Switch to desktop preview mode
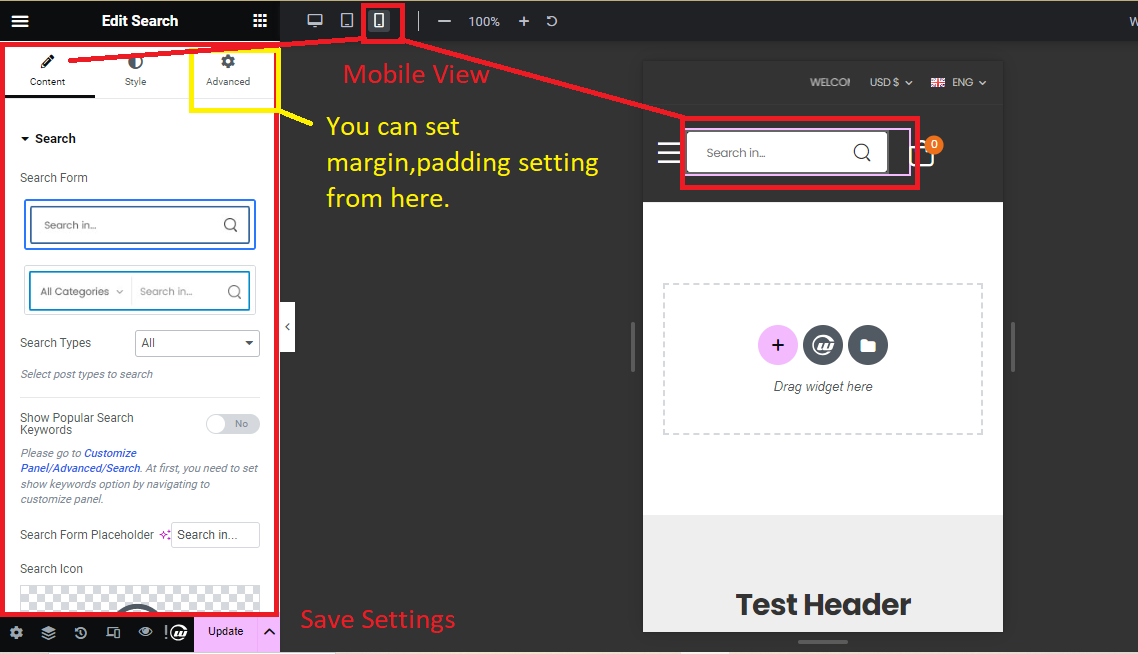This screenshot has height=654, width=1138. (315, 20)
